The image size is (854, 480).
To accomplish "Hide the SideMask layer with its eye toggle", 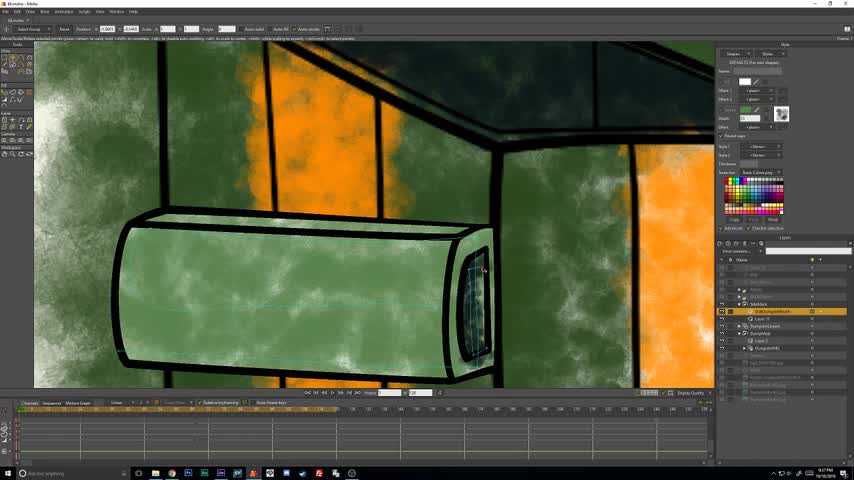I will click(722, 304).
